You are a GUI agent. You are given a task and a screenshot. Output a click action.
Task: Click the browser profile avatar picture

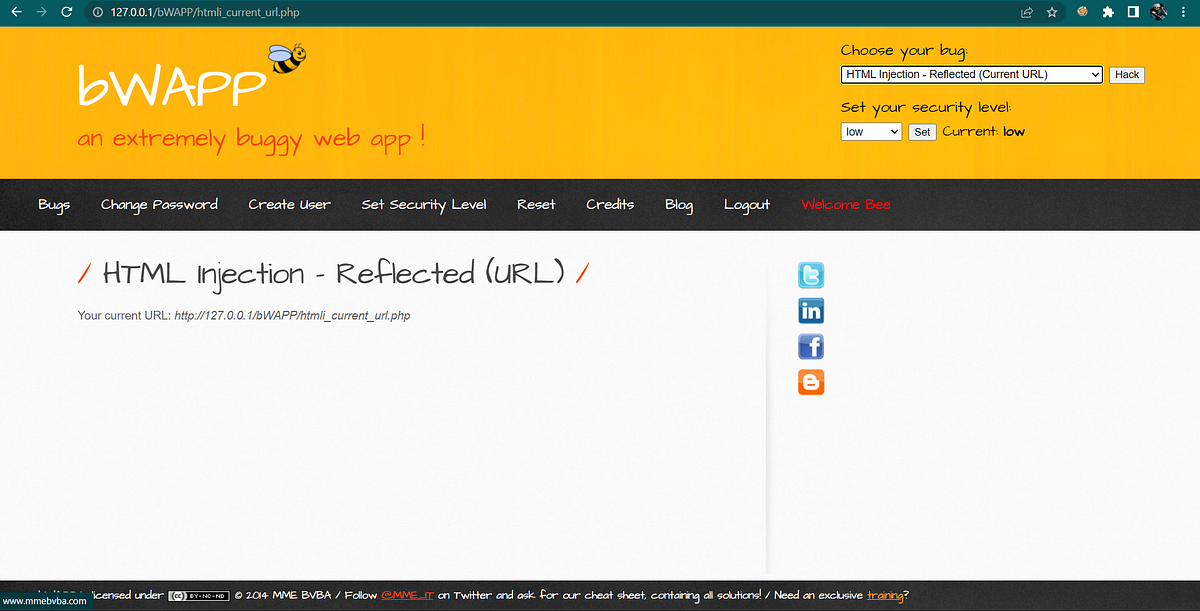pos(1157,12)
